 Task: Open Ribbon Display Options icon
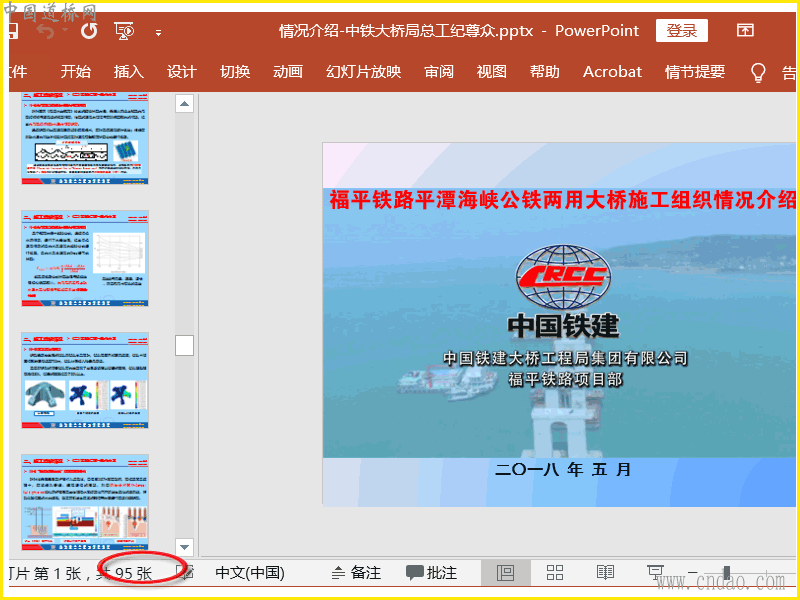(x=745, y=31)
